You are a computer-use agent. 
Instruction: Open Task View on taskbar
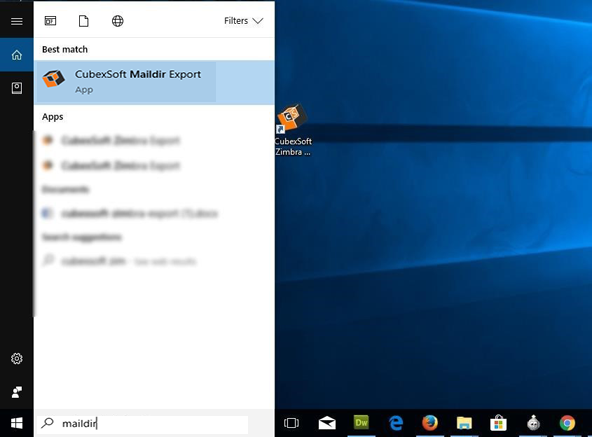[291, 423]
